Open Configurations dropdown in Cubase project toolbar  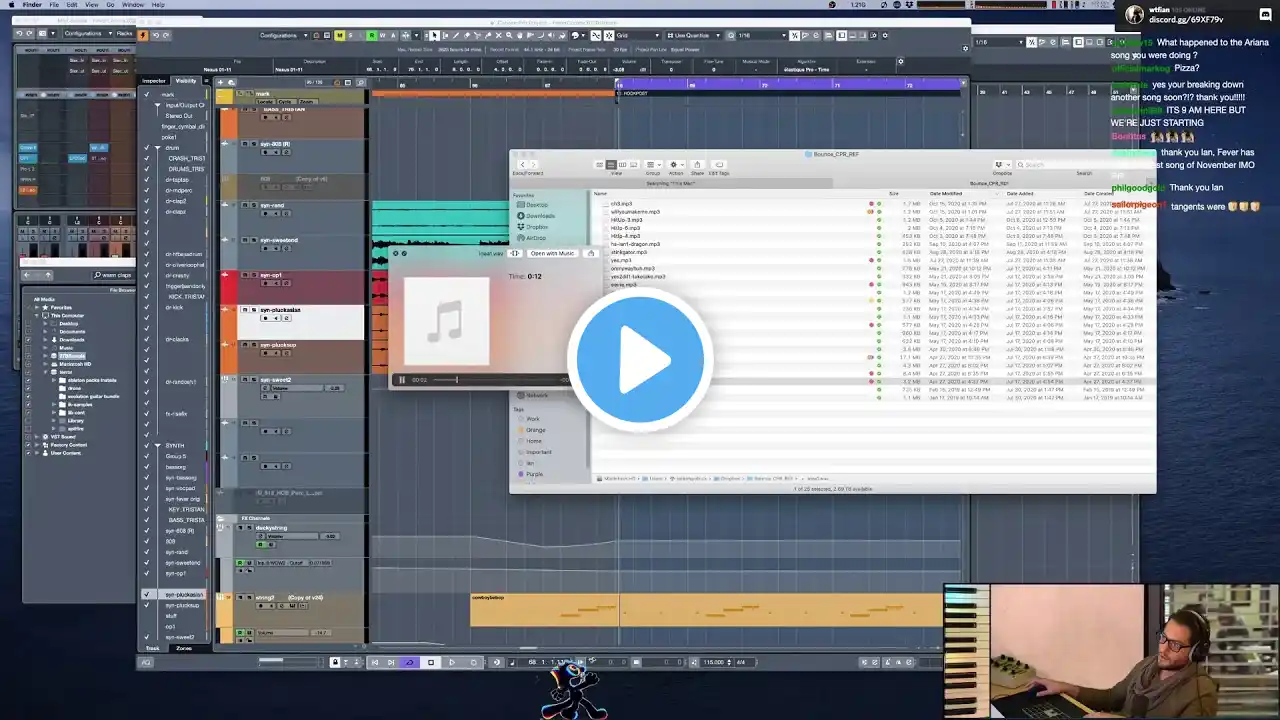click(282, 35)
